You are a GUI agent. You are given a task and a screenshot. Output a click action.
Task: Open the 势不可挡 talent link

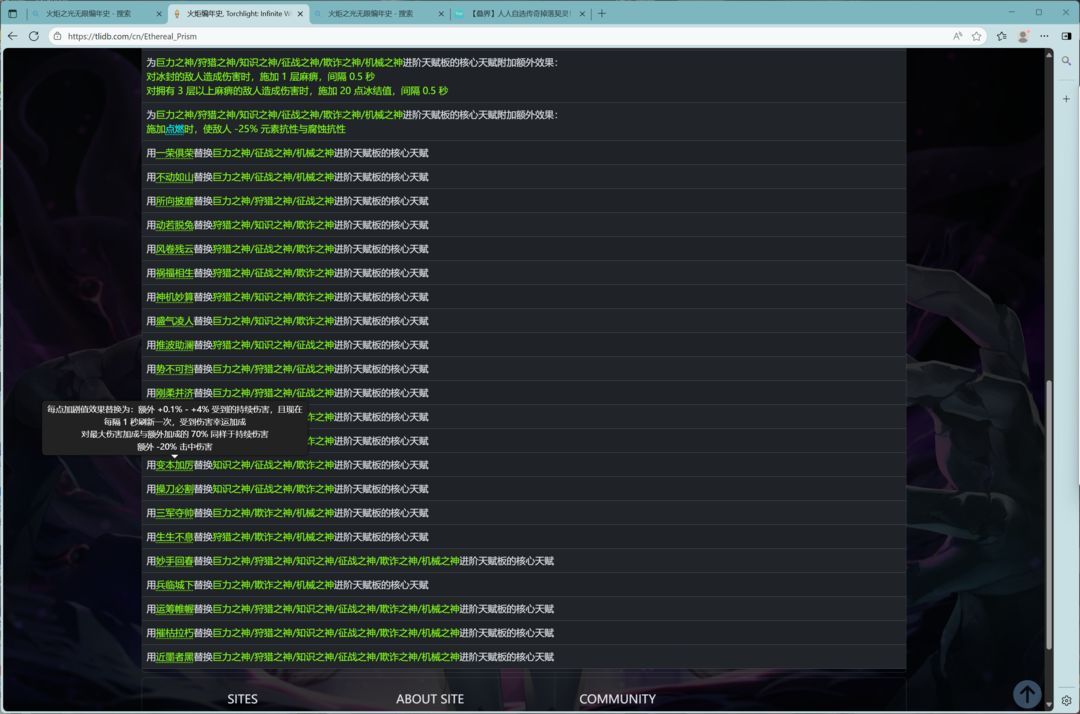click(x=174, y=369)
